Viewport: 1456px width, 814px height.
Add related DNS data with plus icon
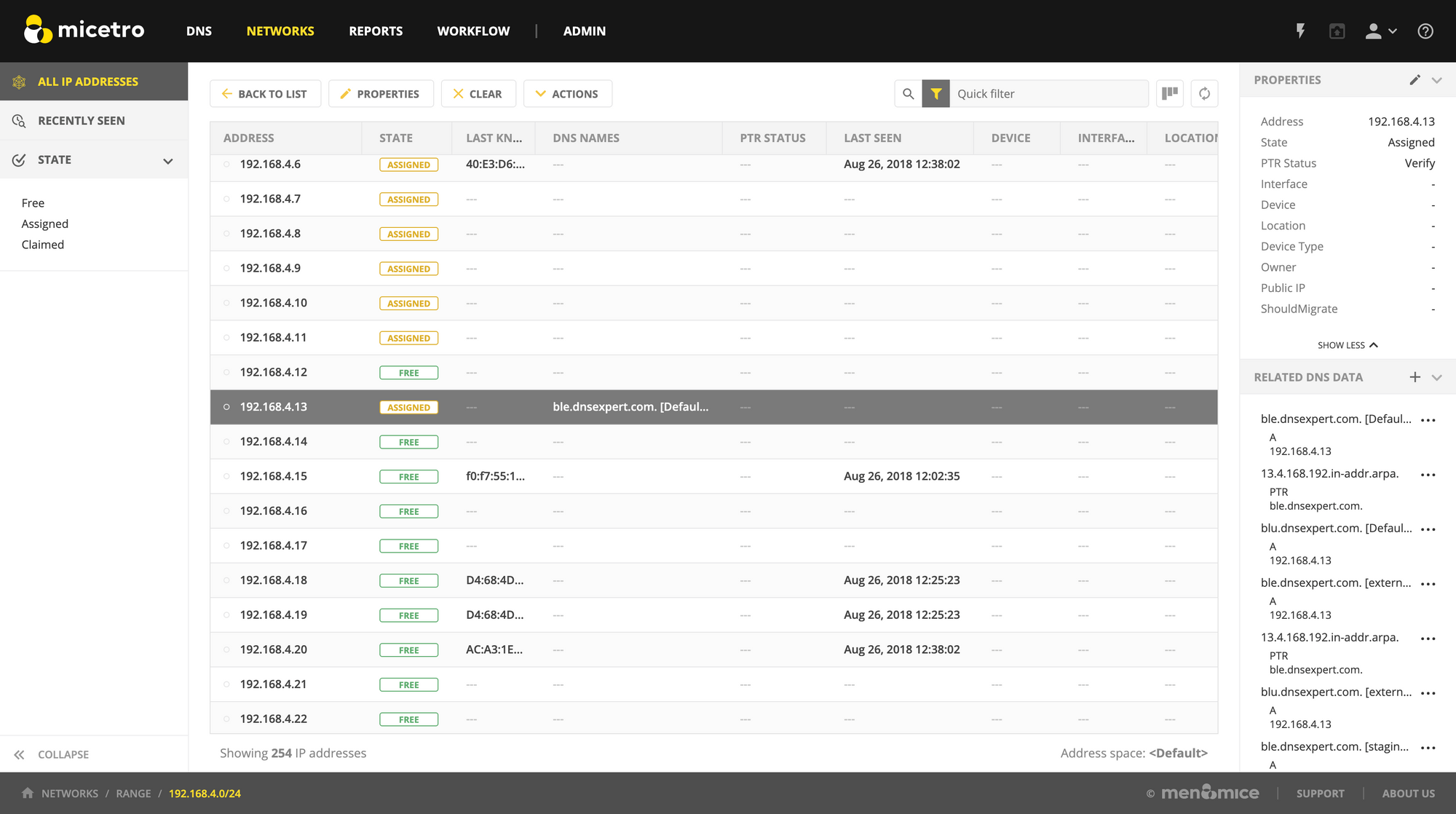(1415, 377)
